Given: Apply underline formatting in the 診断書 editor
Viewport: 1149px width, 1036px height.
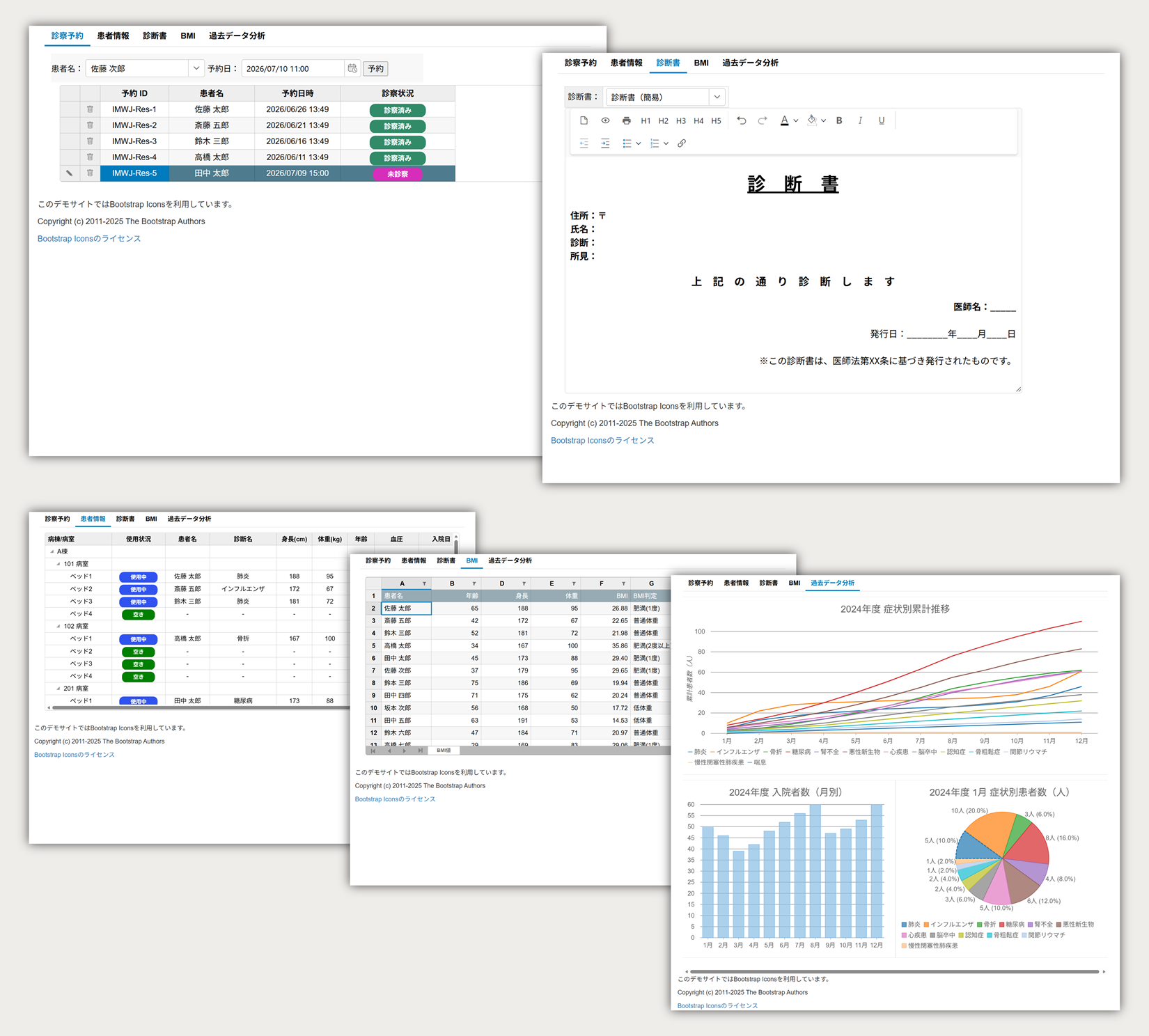Looking at the screenshot, I should click(x=882, y=120).
